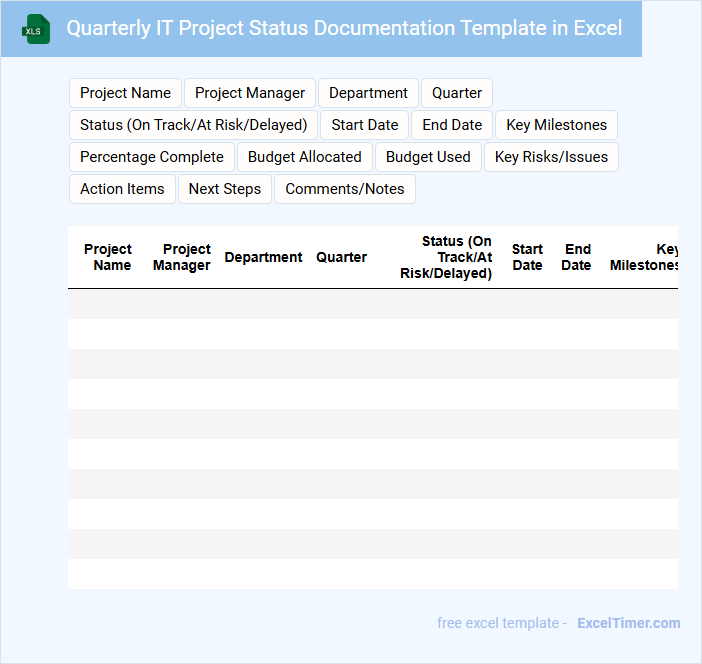Click the Project Name tag
Image resolution: width=702 pixels, height=664 pixels.
pyautogui.click(x=125, y=93)
